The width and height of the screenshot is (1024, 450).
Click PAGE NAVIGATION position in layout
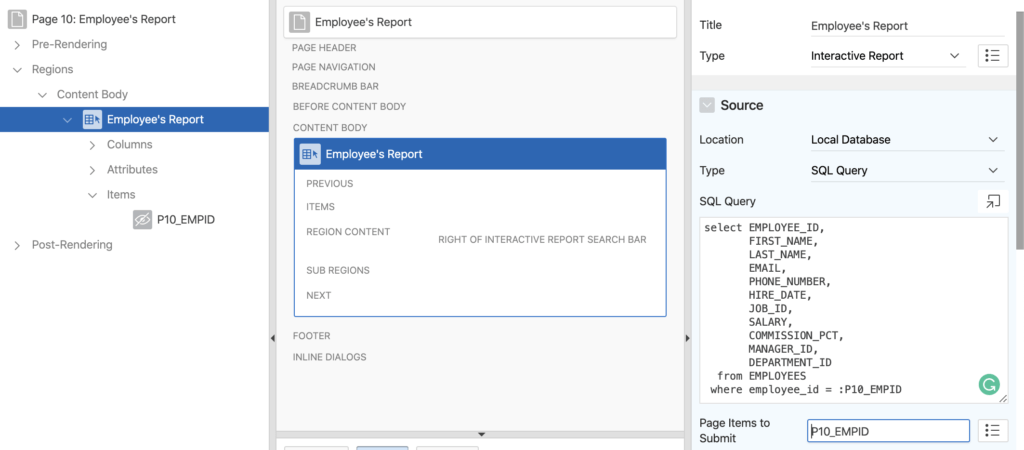tap(334, 67)
